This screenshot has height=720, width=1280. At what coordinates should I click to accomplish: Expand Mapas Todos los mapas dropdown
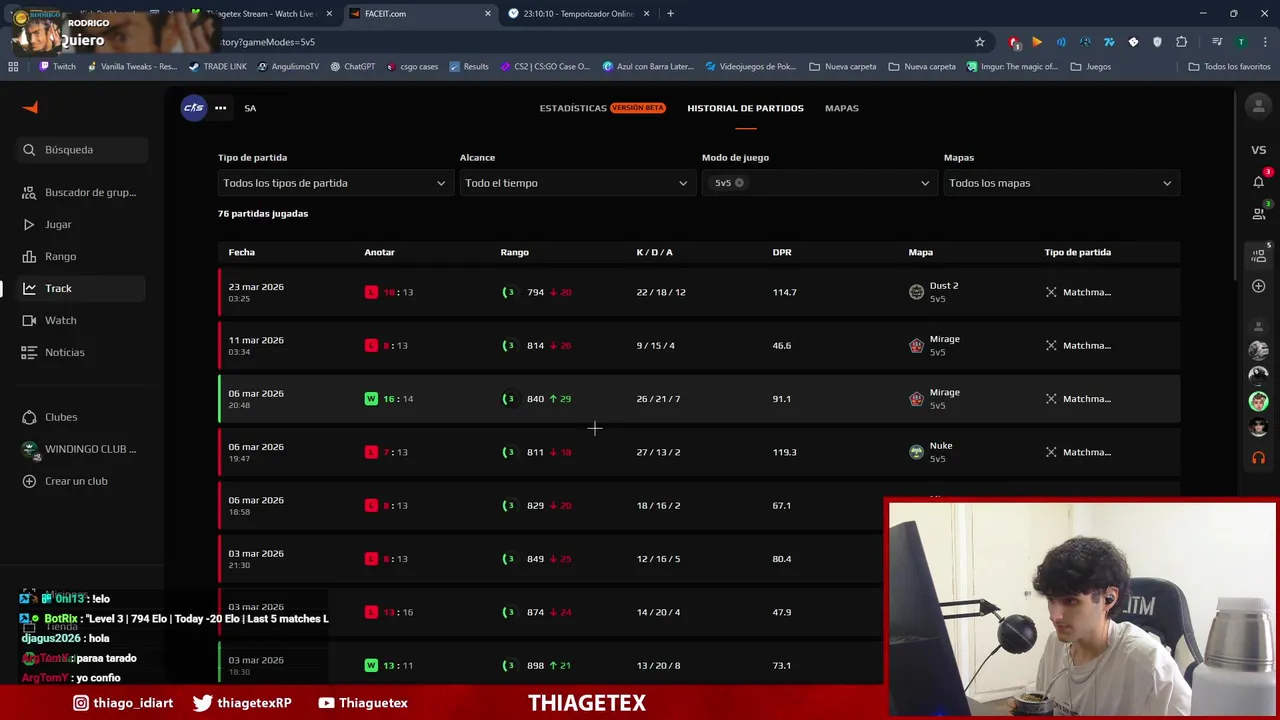tap(1060, 183)
